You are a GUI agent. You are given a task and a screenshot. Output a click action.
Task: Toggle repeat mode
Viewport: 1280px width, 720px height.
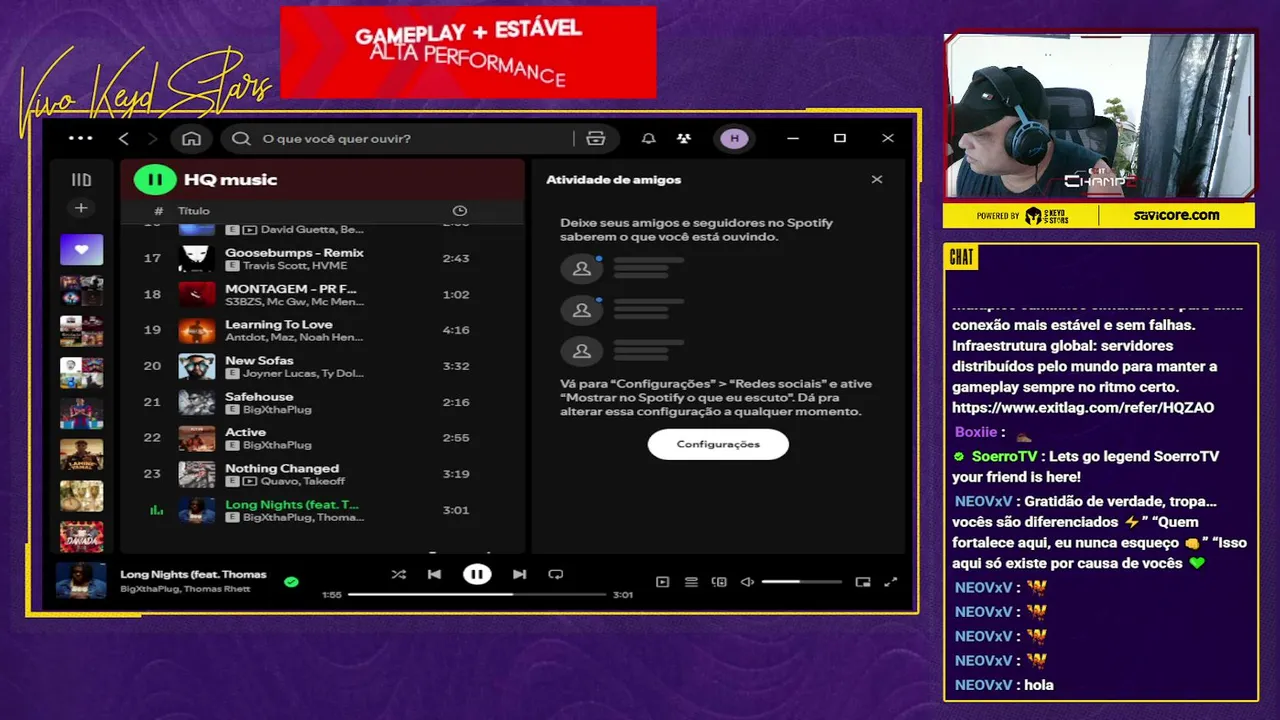pyautogui.click(x=556, y=574)
